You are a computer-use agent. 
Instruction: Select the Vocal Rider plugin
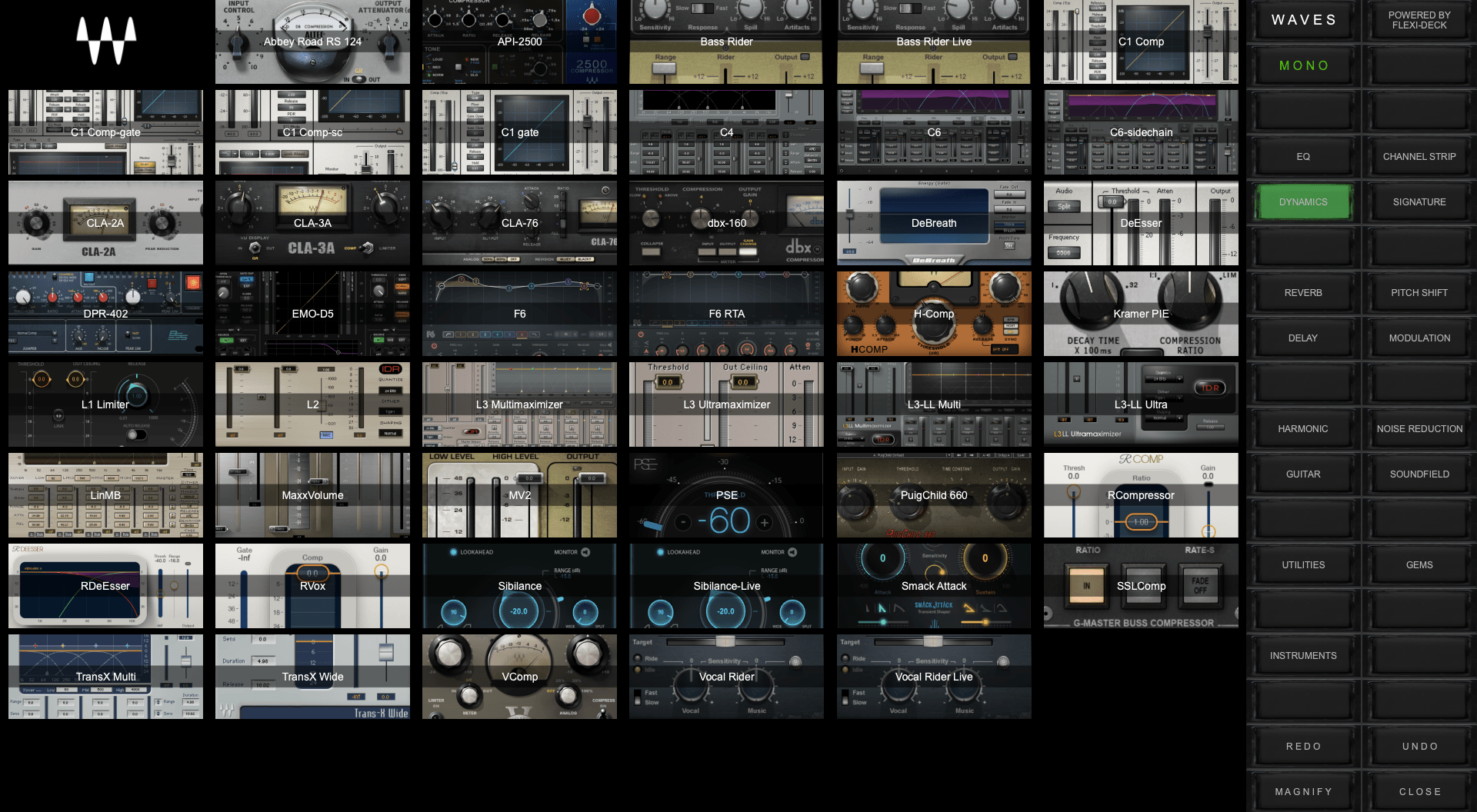pos(726,677)
